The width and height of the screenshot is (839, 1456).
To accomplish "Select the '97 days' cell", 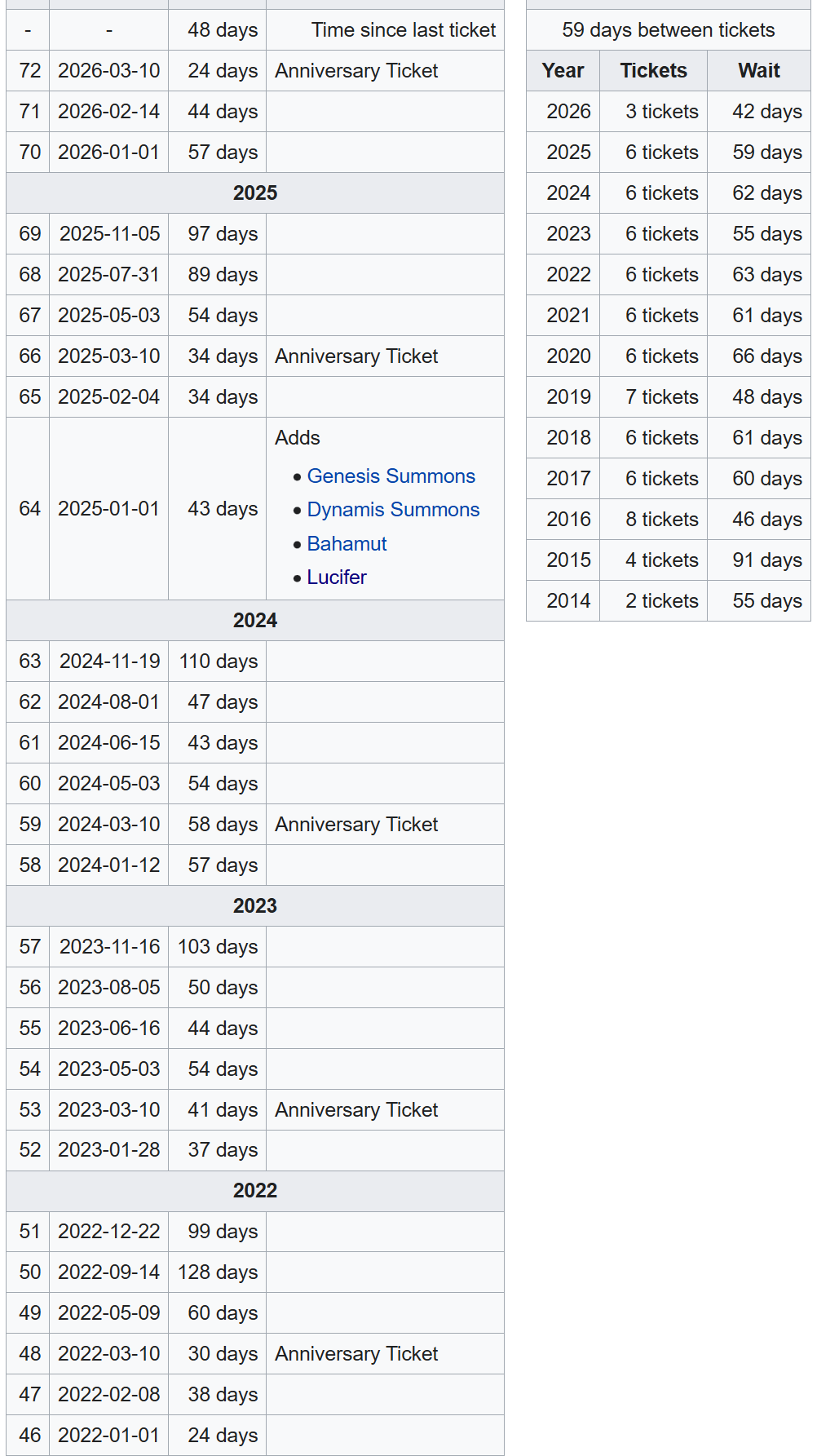I will click(x=217, y=234).
